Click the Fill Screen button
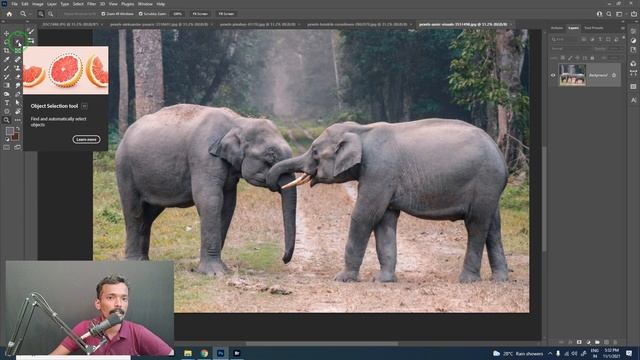Screen dimensions: 640x360 click(x=226, y=13)
